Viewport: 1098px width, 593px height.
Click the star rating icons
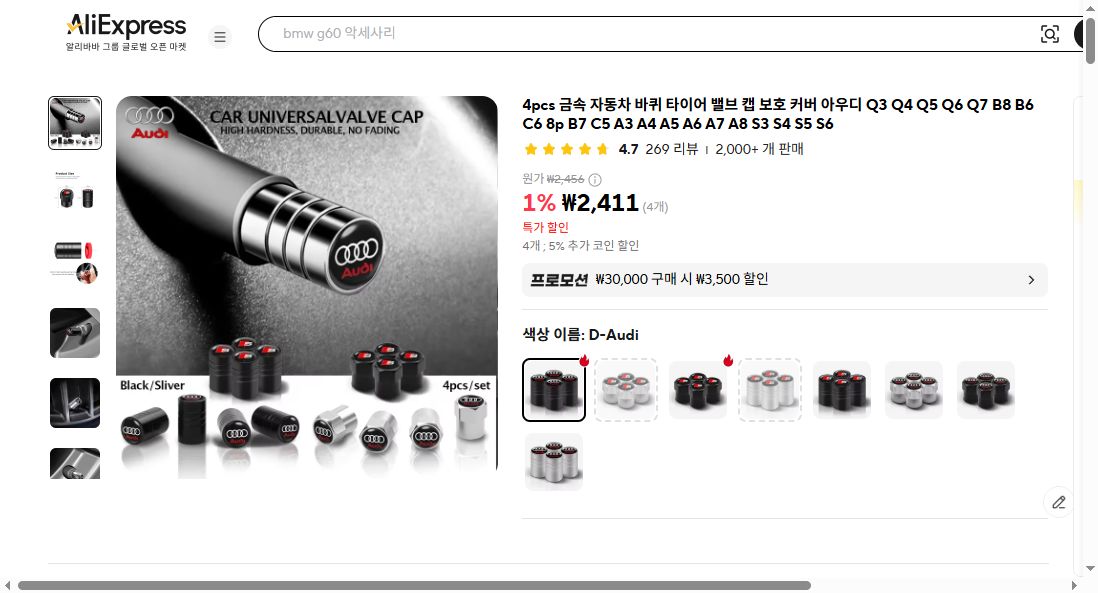tap(567, 149)
